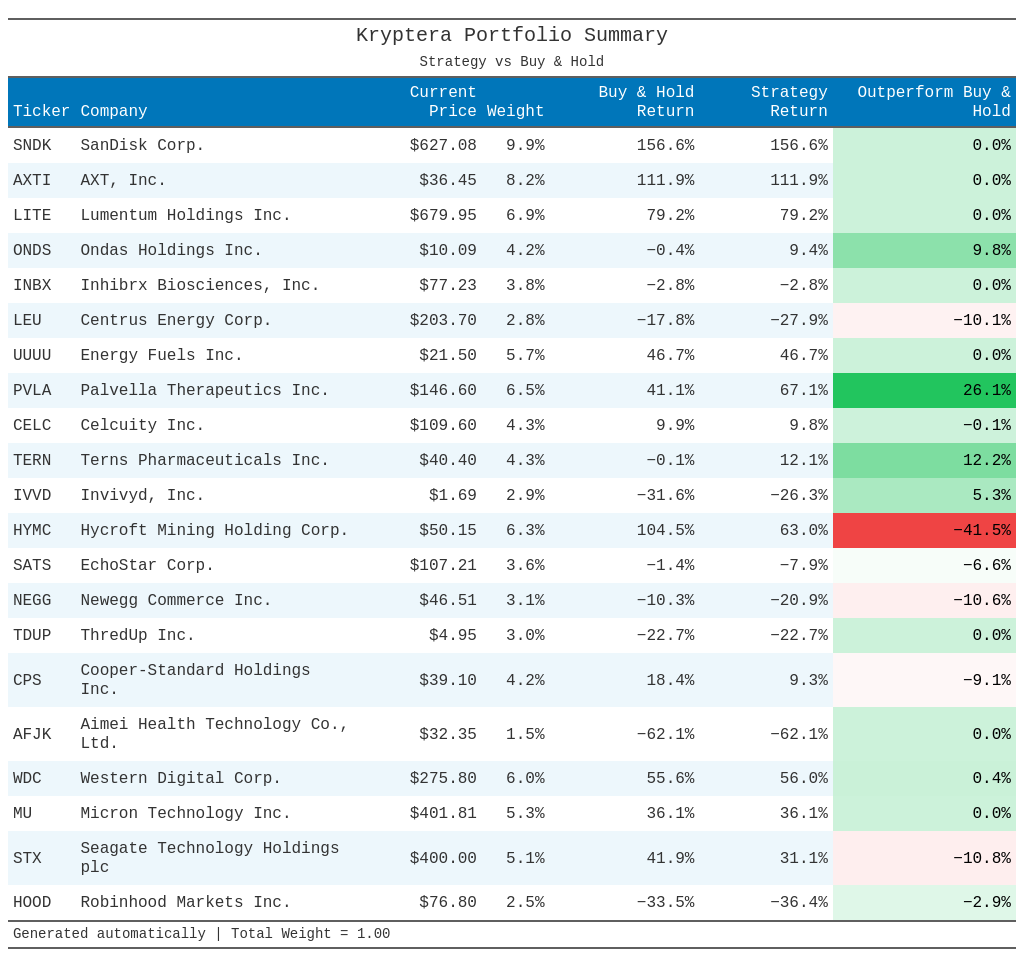Click Celcuity Inc. company name
The width and height of the screenshot is (1024, 967).
[x=142, y=425]
